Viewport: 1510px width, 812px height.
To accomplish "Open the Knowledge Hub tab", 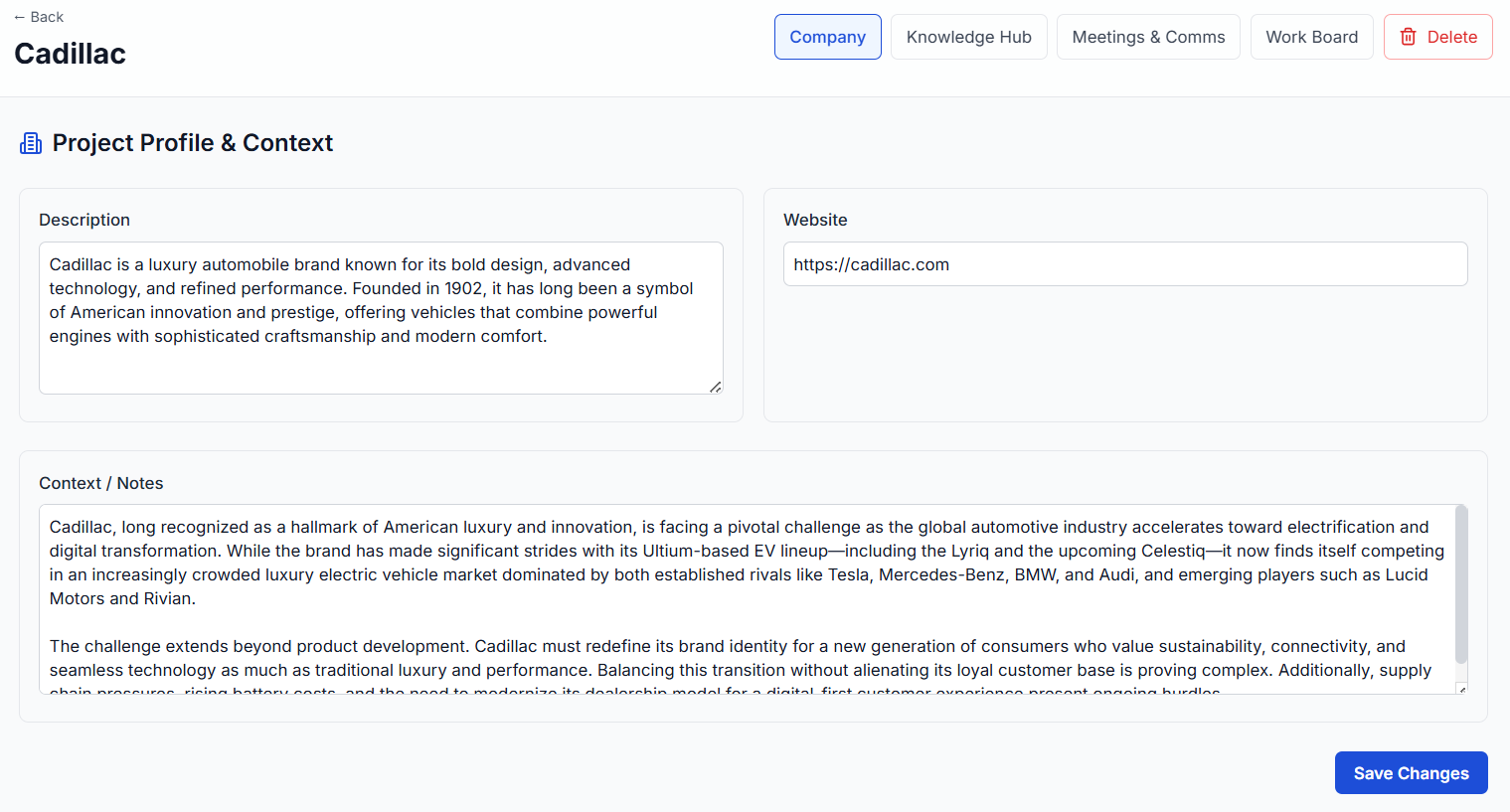I will pyautogui.click(x=968, y=37).
